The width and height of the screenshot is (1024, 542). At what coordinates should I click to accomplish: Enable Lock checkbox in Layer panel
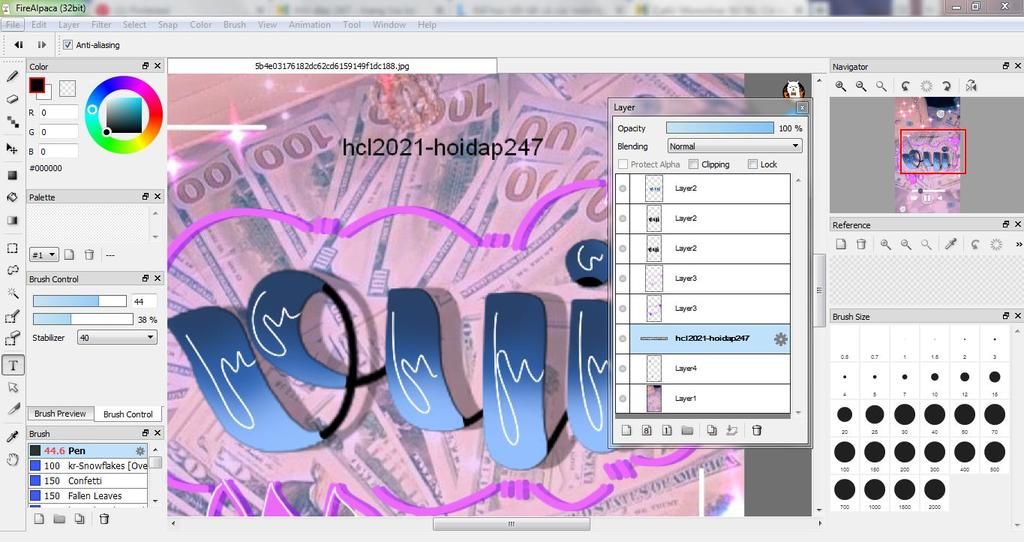(753, 165)
